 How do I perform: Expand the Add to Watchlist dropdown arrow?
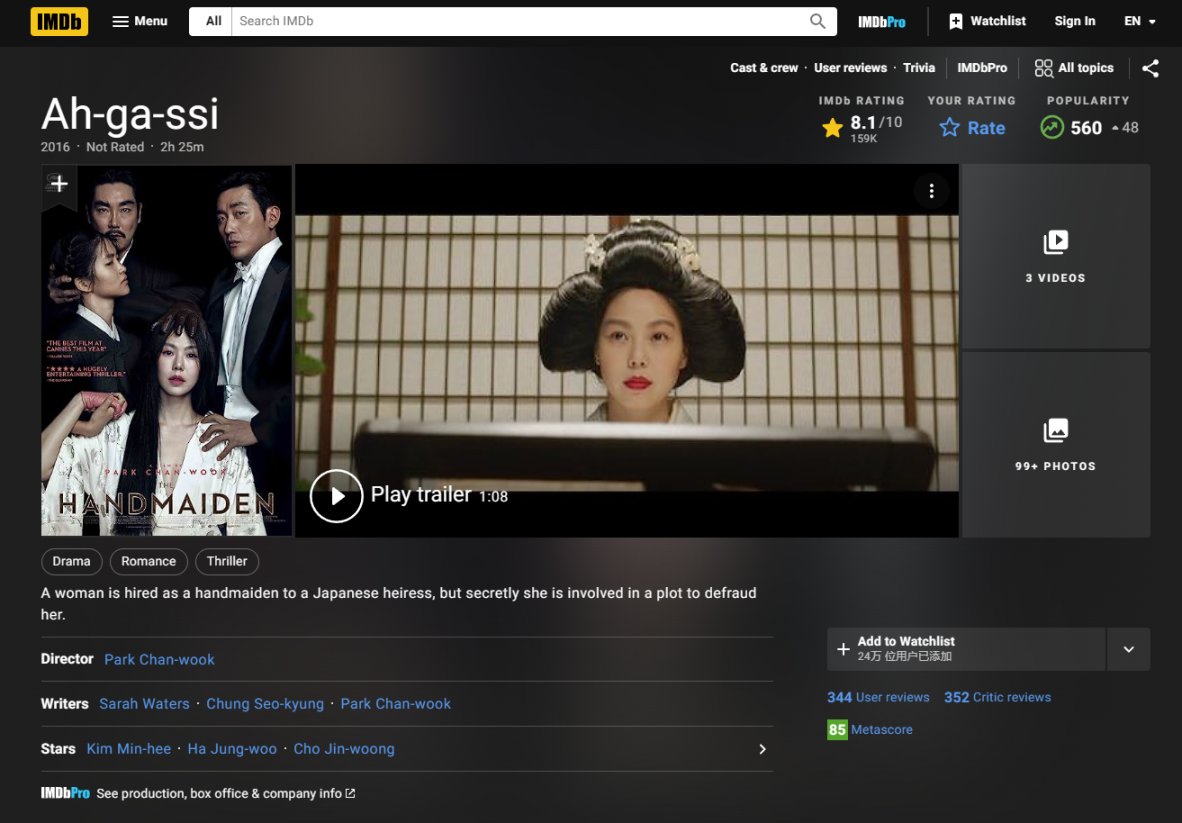pyautogui.click(x=1128, y=649)
